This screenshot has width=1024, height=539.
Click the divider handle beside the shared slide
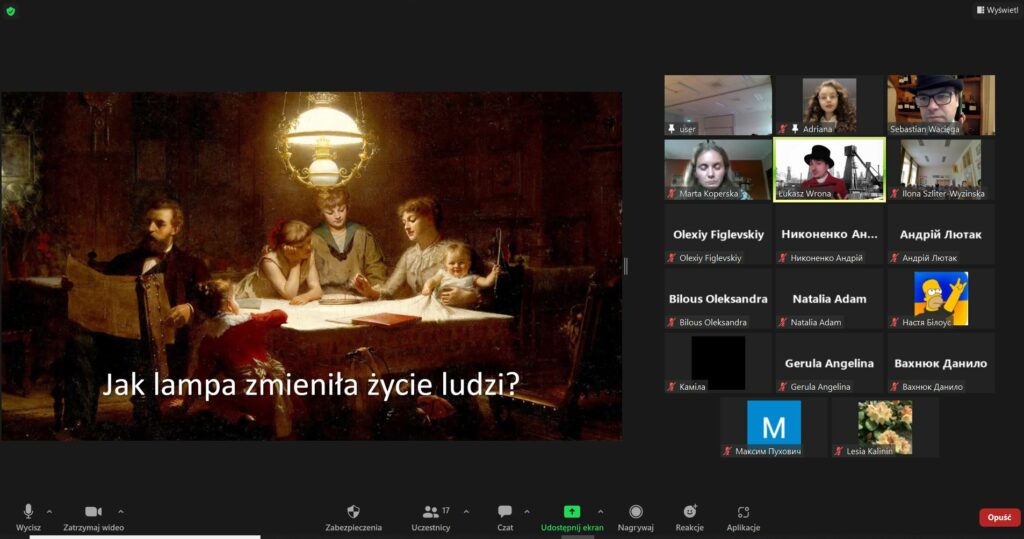pyautogui.click(x=627, y=266)
